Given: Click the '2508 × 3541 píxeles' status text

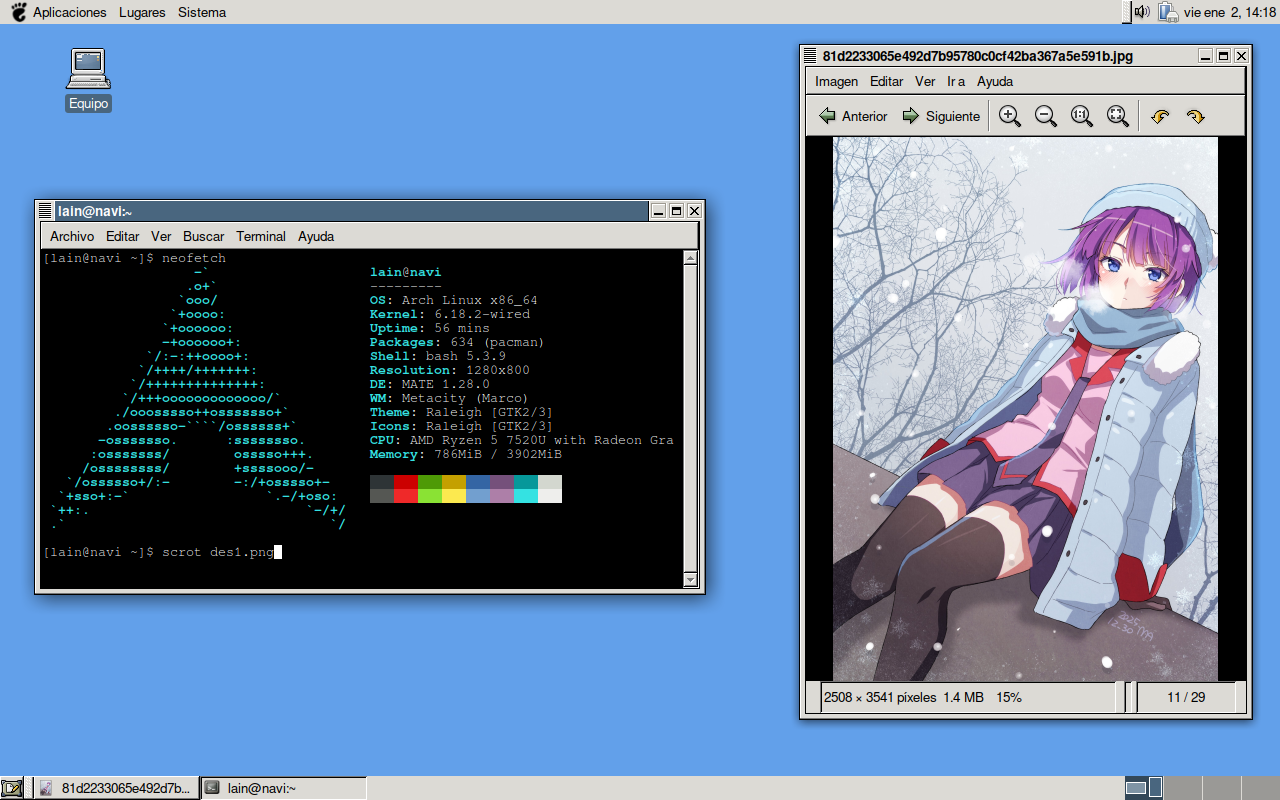Looking at the screenshot, I should [880, 697].
